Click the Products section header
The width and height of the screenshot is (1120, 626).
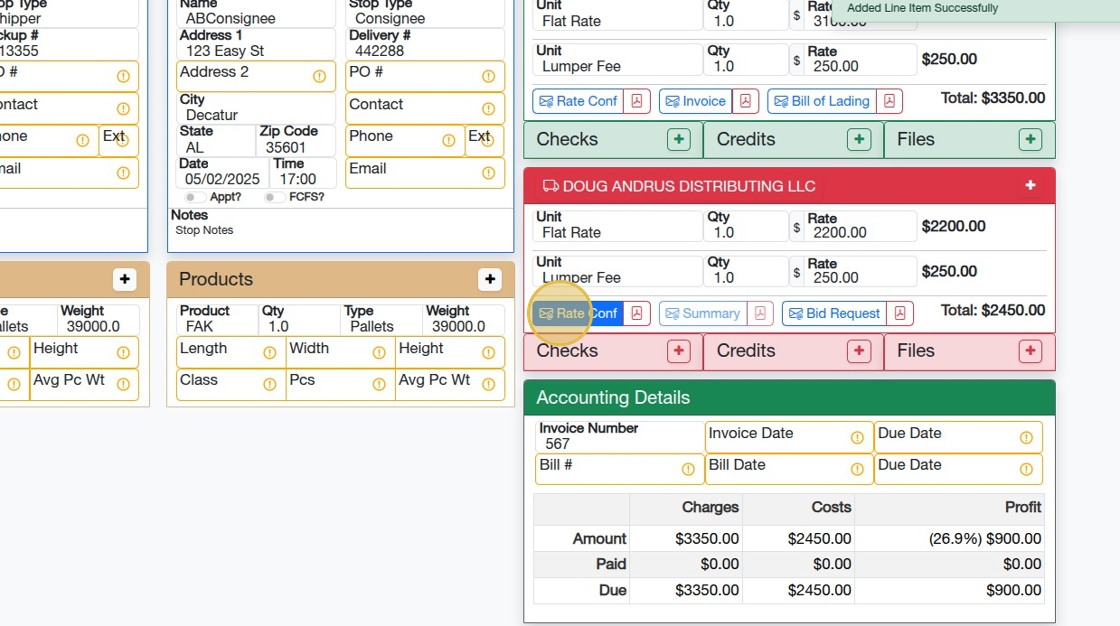click(340, 279)
